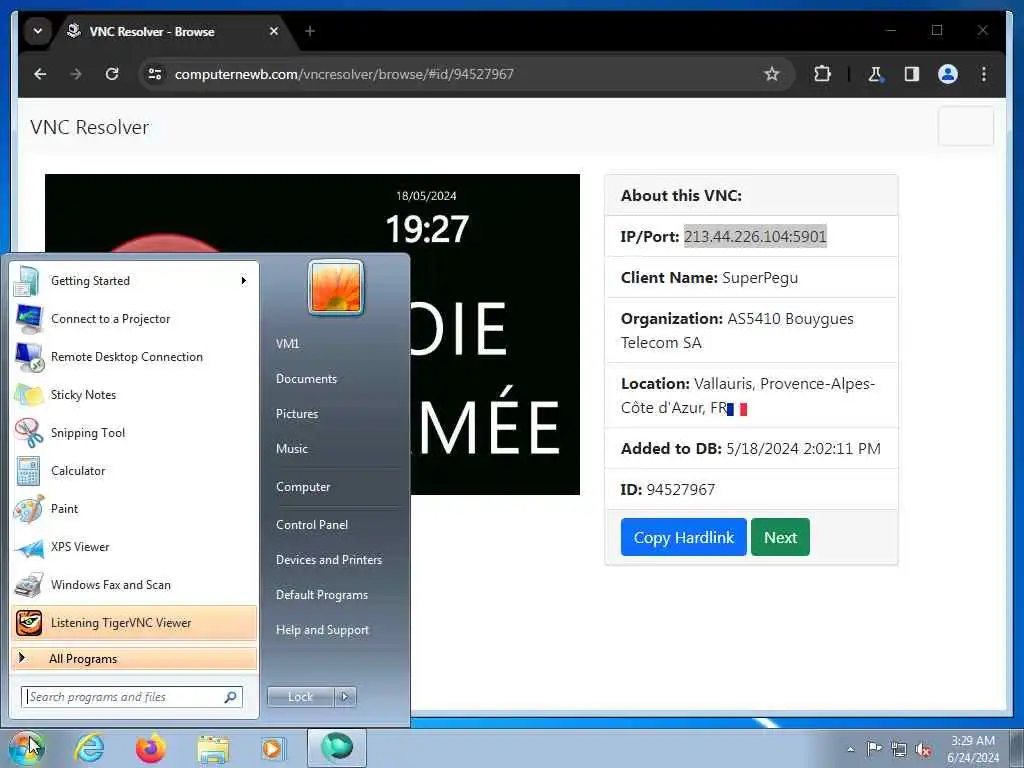This screenshot has width=1024, height=768.
Task: Open the Extensions puzzle icon
Action: 822,74
